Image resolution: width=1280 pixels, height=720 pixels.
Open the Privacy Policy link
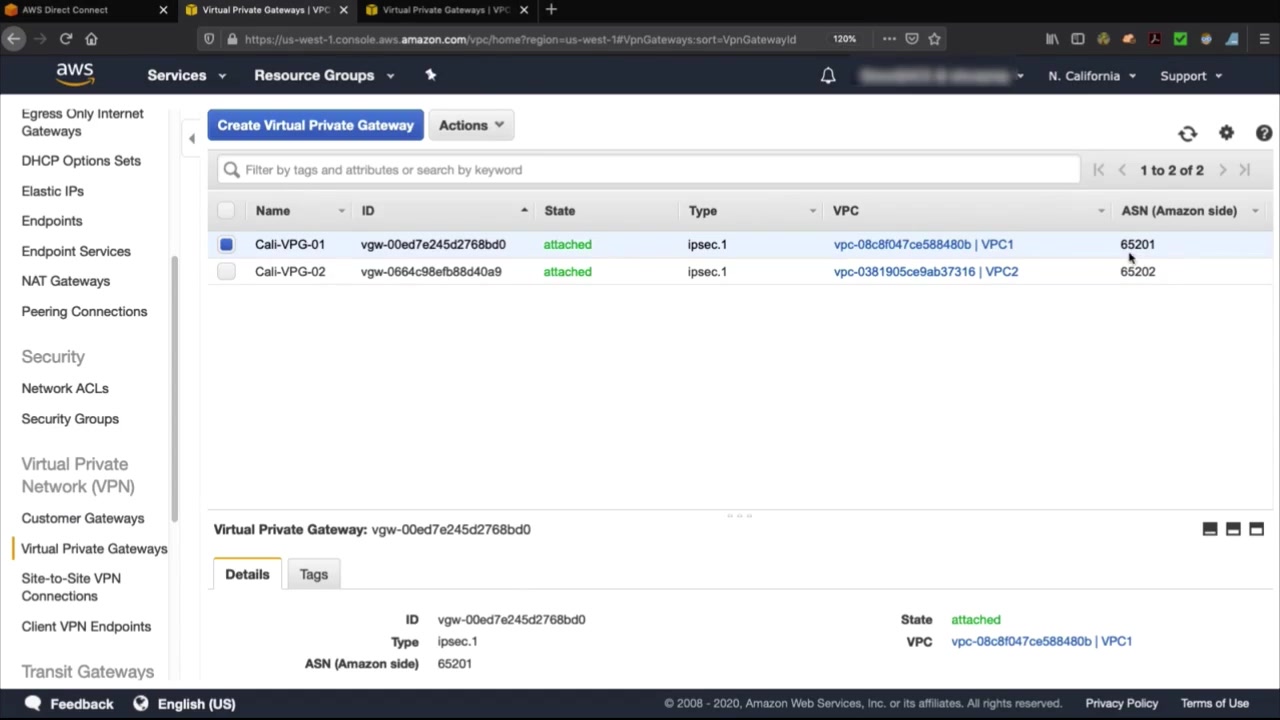[1122, 703]
